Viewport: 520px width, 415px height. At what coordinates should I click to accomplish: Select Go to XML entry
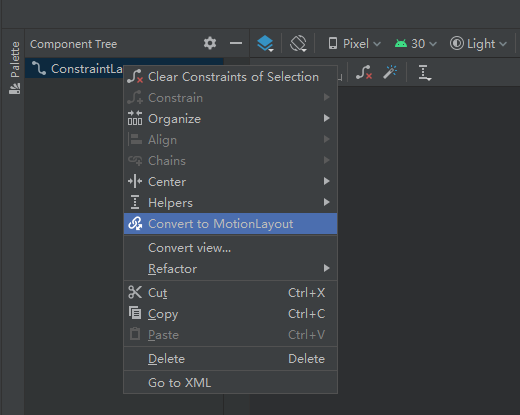(x=230, y=383)
